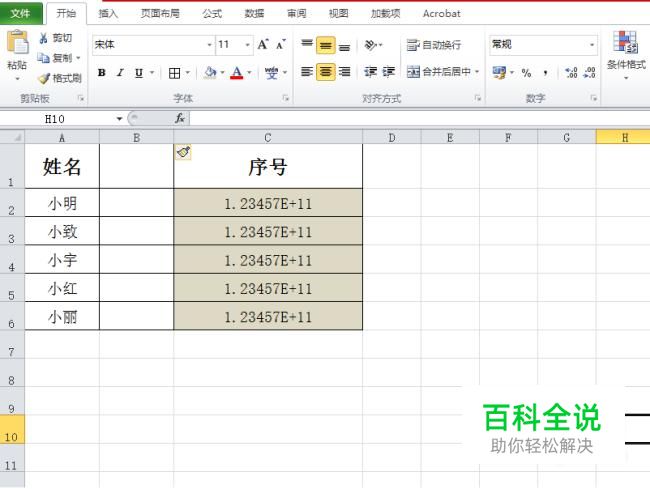Toggle middle vertical alignment
The image size is (650, 489).
[325, 45]
